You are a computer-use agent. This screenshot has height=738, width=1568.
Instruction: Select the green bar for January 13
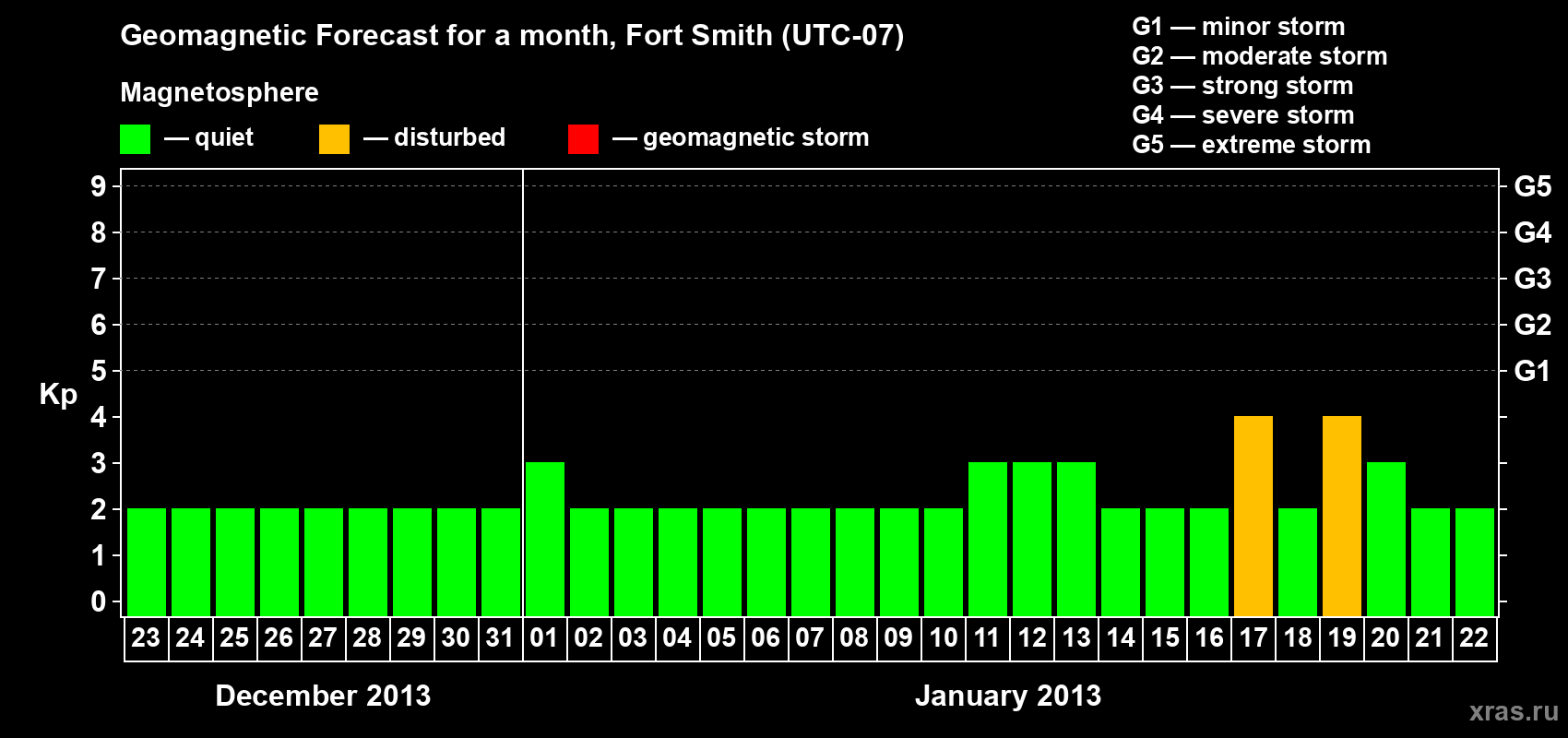tap(1076, 539)
